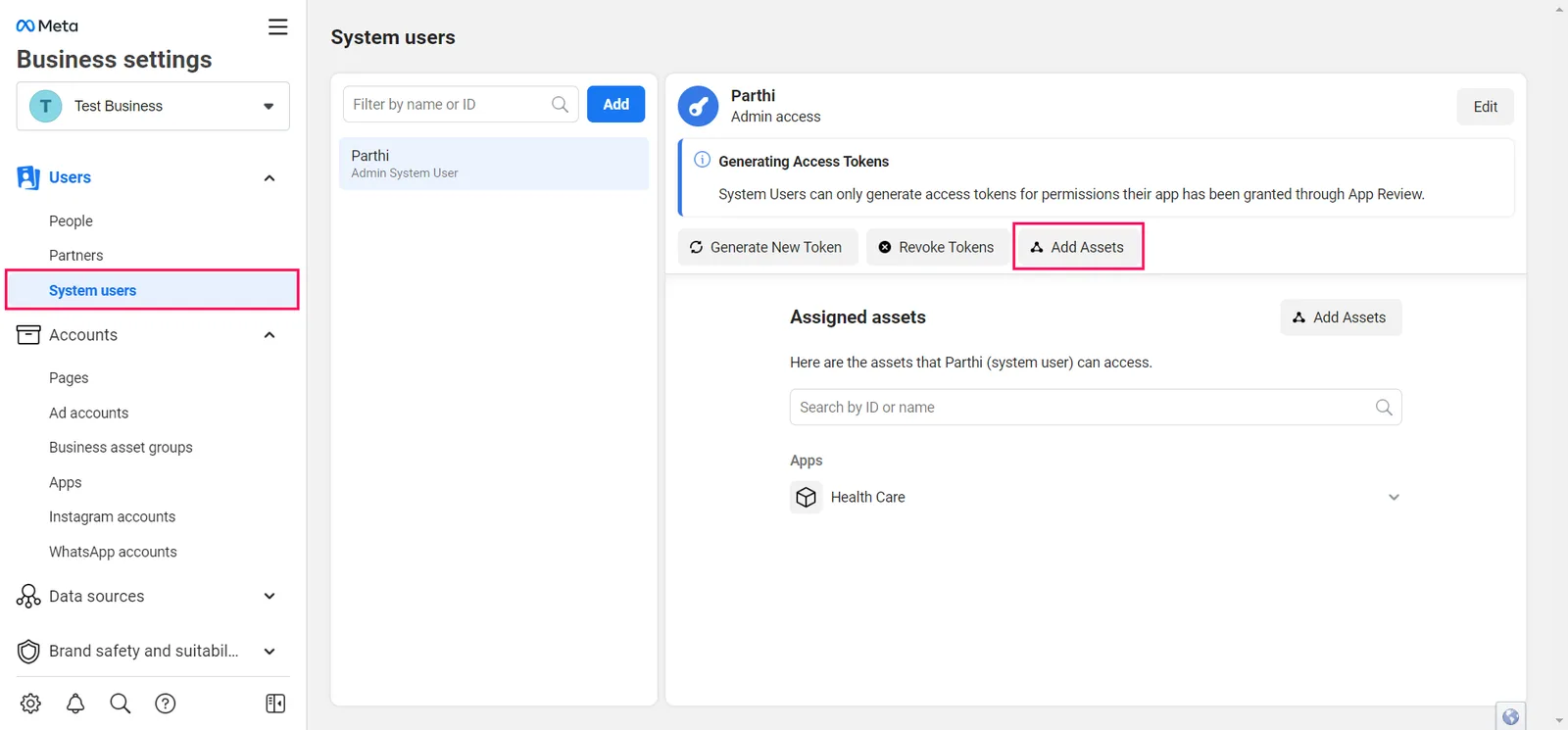Viewport: 1568px width, 730px height.
Task: Click the Generating Access Tokens info icon
Action: [702, 160]
